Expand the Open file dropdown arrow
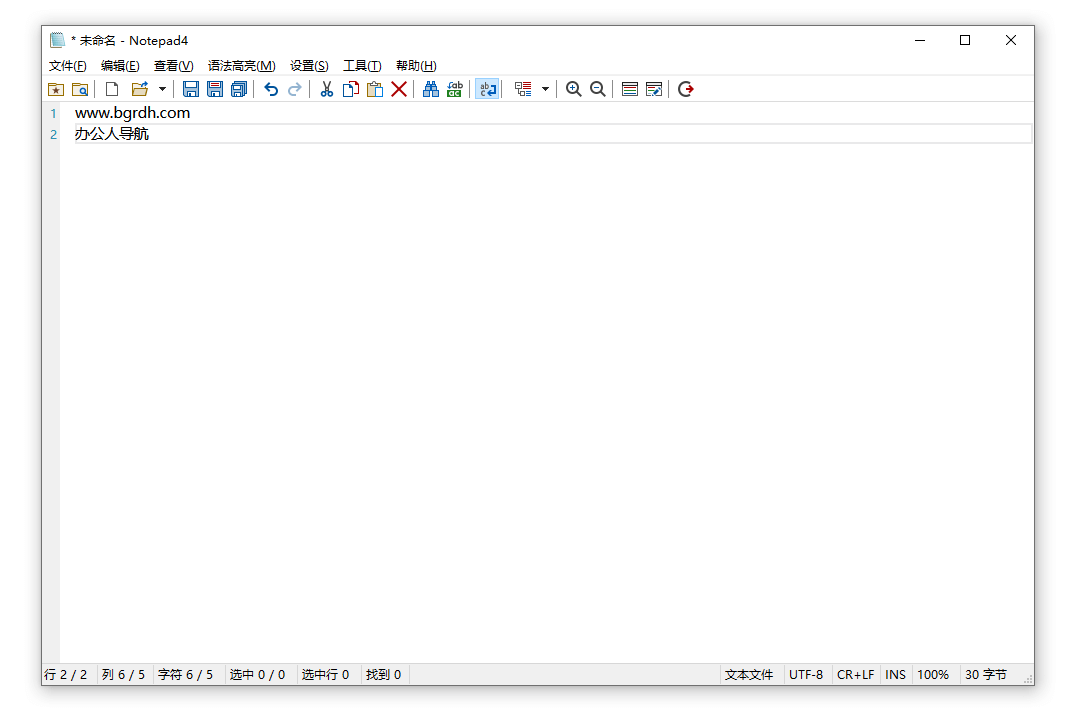The image size is (1088, 724). [x=161, y=89]
